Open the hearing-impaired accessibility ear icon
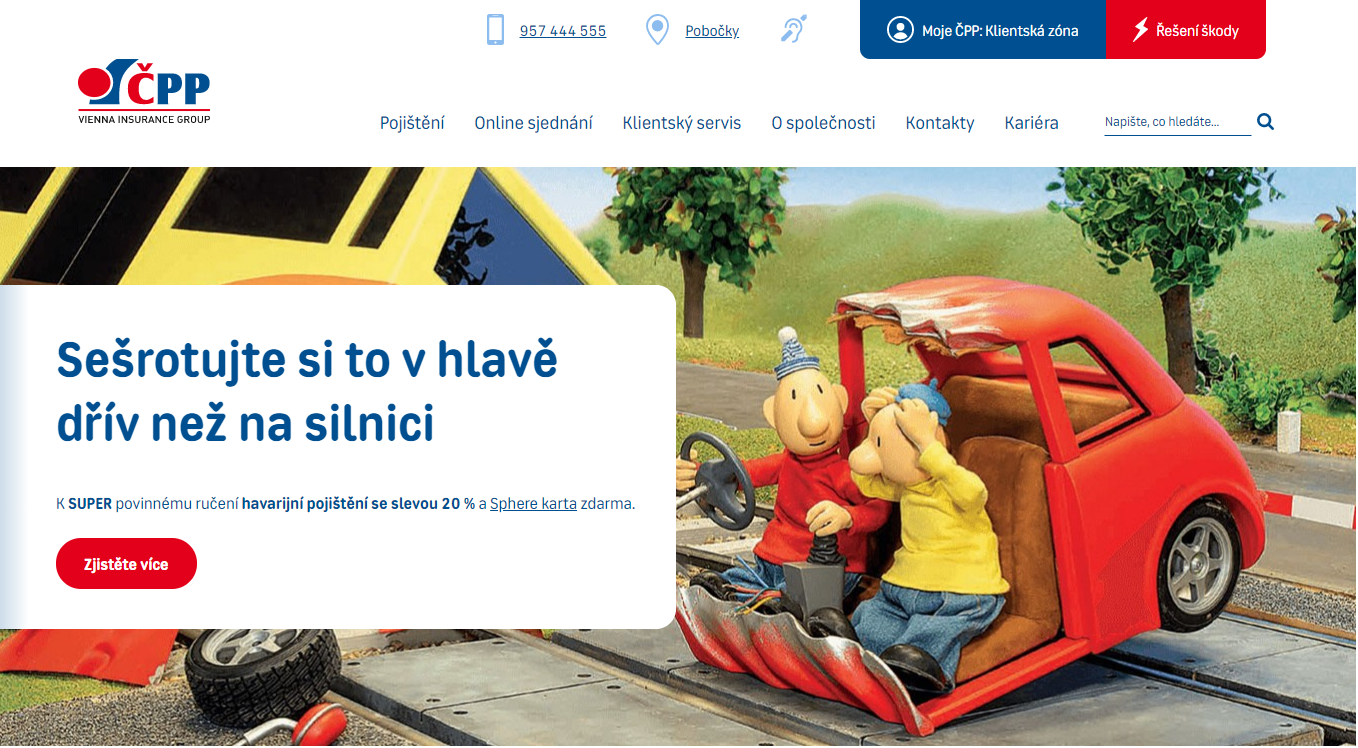 (793, 29)
